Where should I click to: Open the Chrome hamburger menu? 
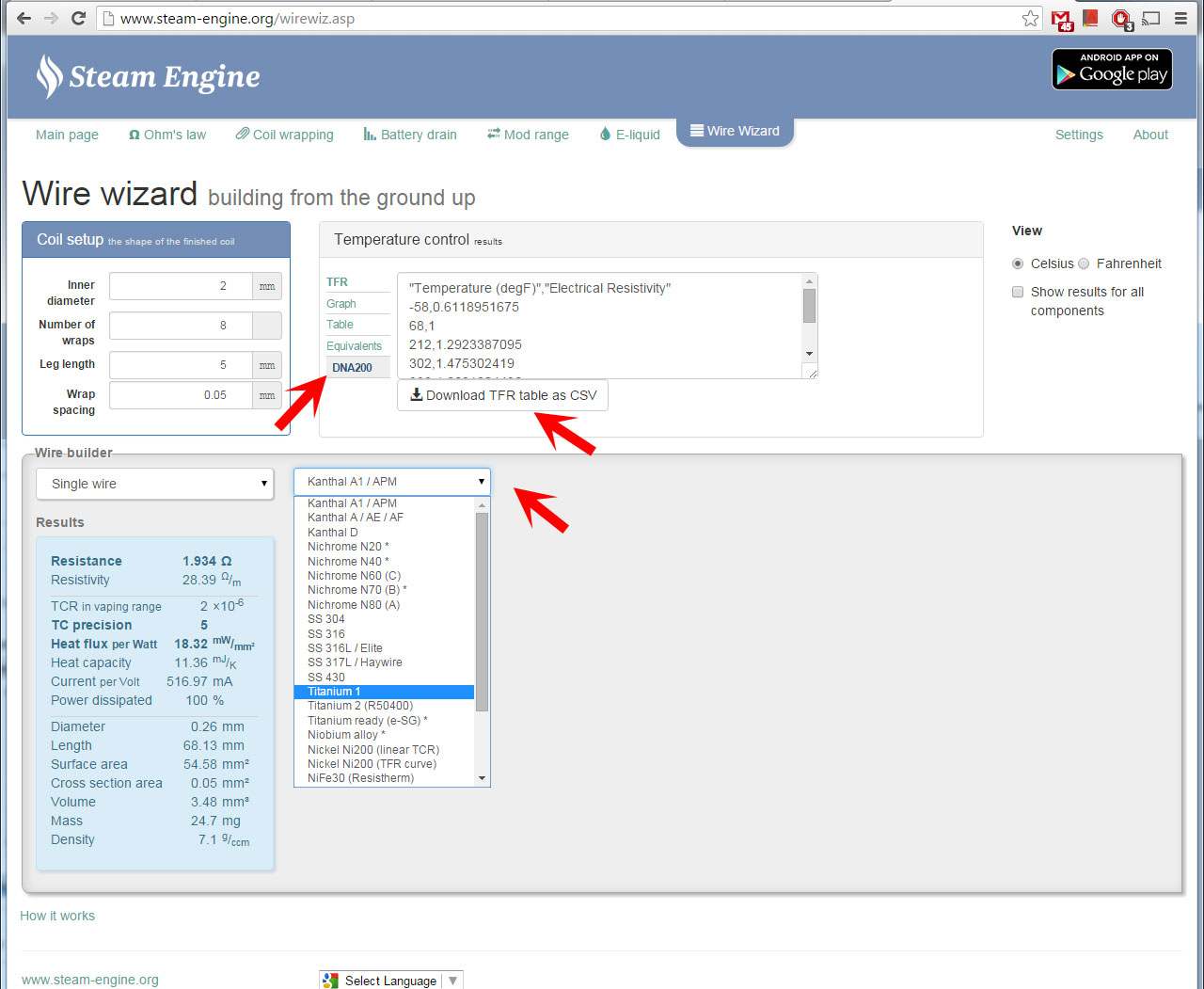pos(1180,18)
